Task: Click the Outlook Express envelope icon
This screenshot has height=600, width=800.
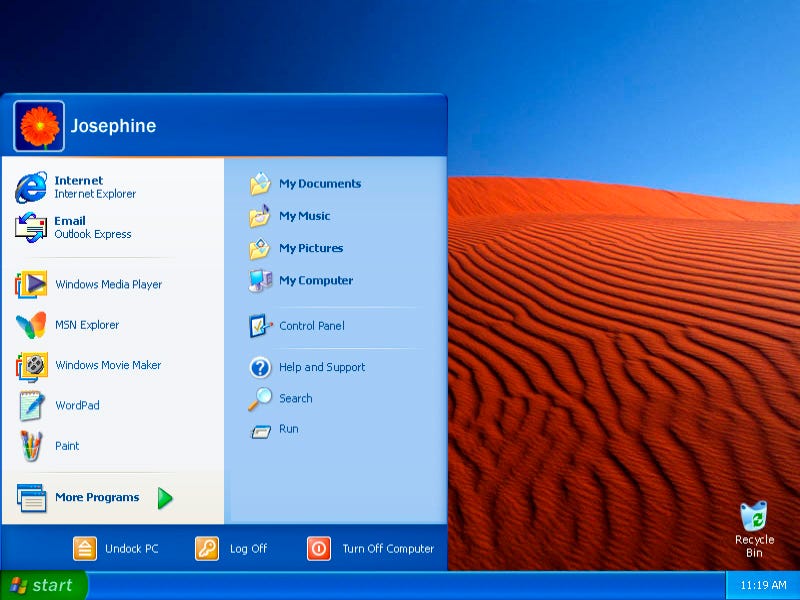Action: click(x=31, y=228)
